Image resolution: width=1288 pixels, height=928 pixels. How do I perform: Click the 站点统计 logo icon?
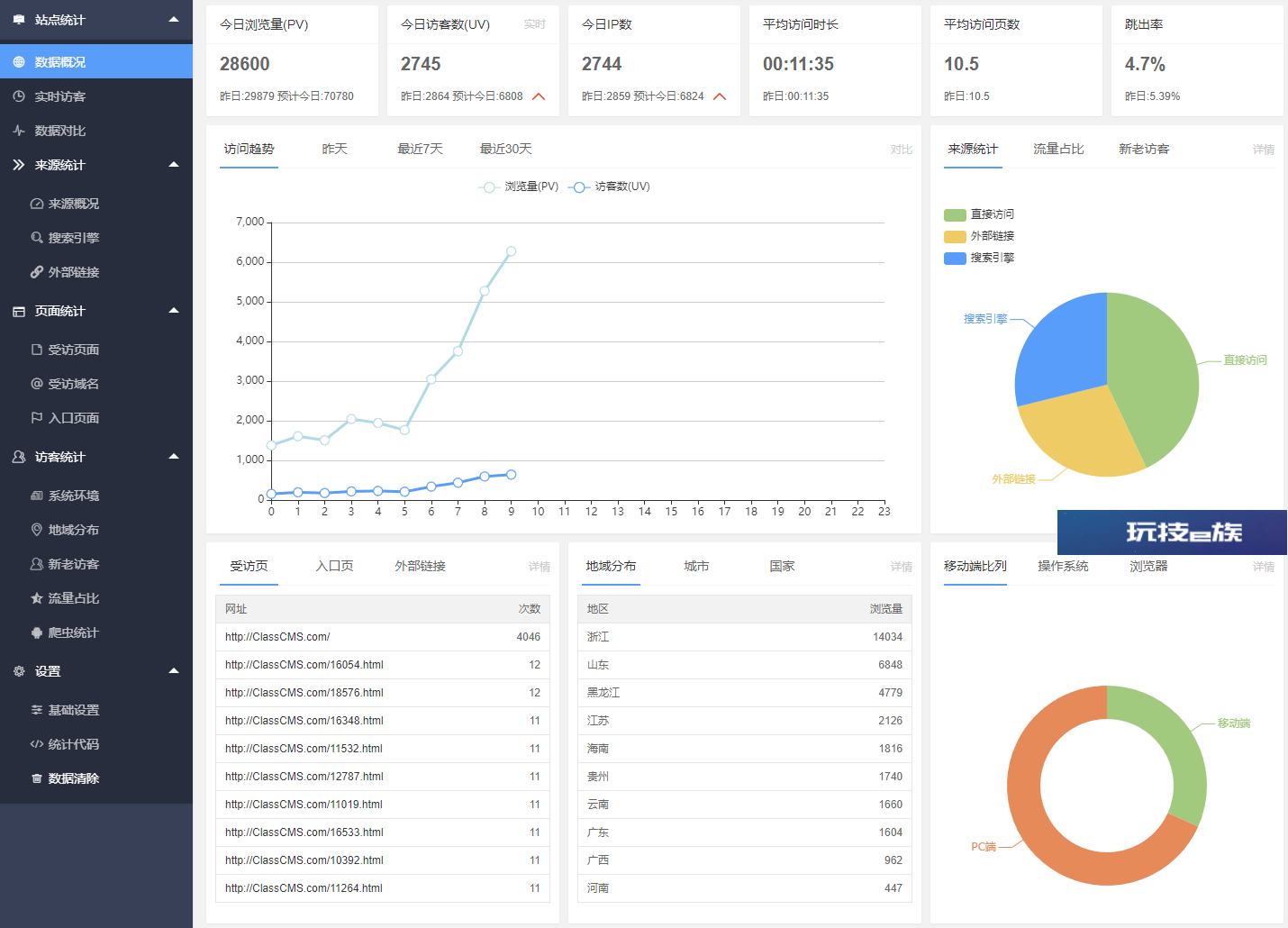click(19, 20)
